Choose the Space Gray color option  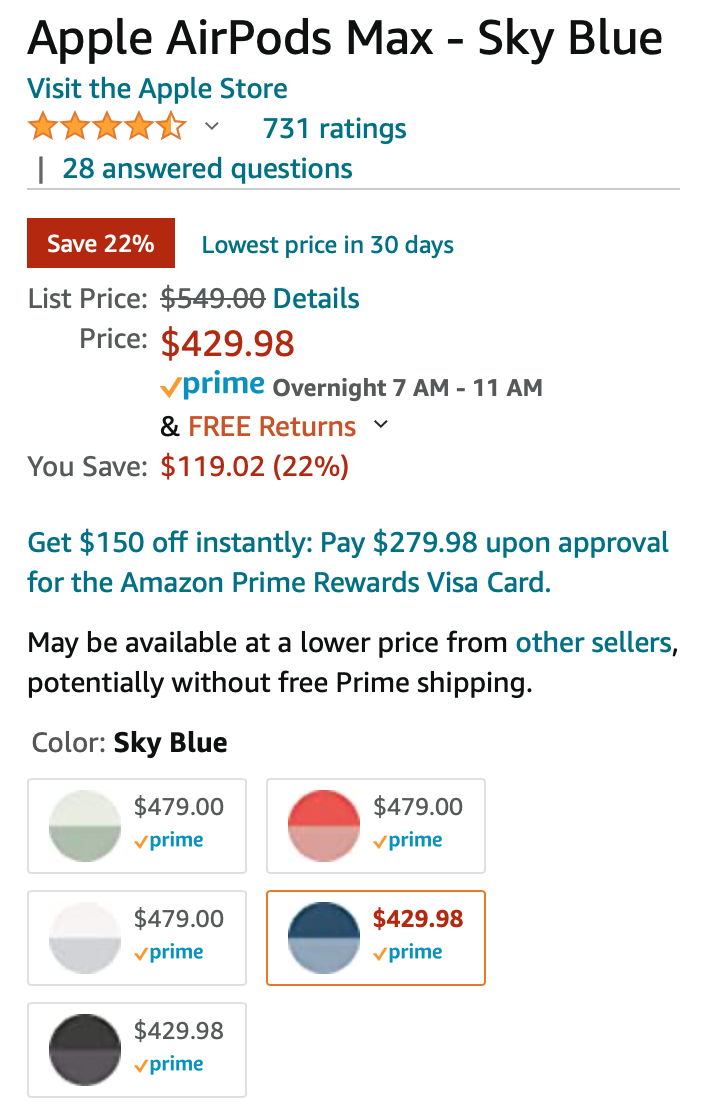click(x=85, y=1050)
